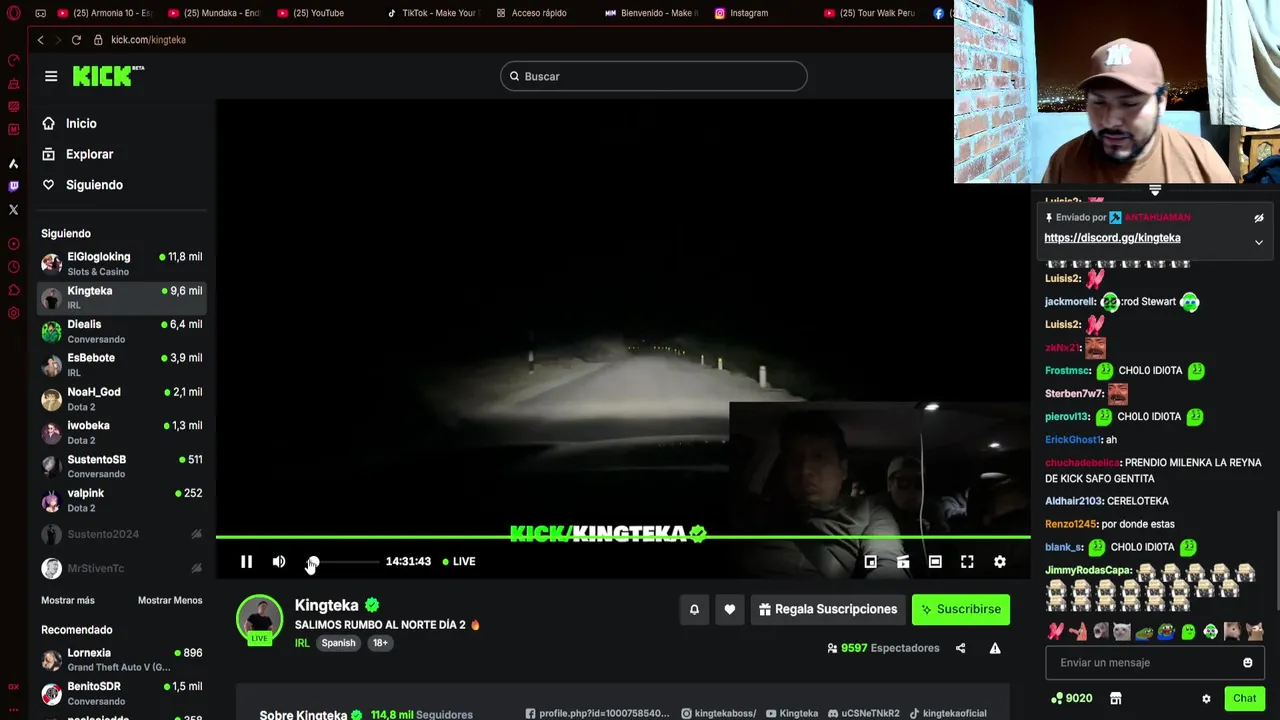Open the clip creation icon in player

click(x=903, y=562)
